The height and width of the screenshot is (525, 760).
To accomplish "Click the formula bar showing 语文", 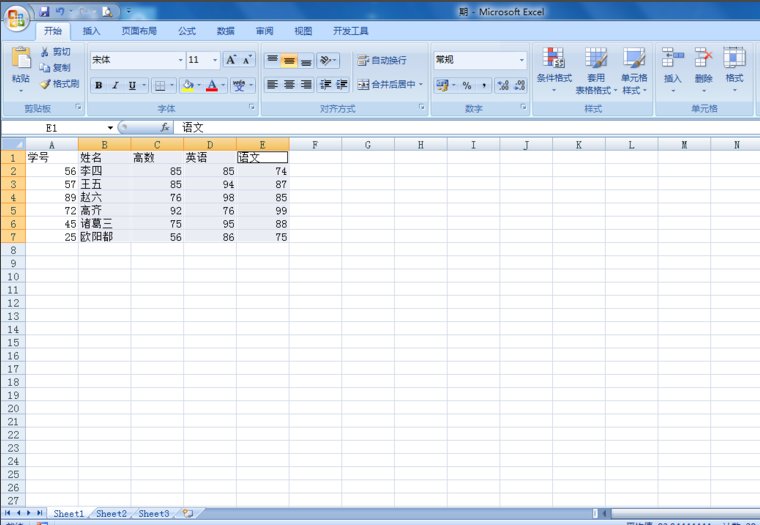I will point(465,127).
